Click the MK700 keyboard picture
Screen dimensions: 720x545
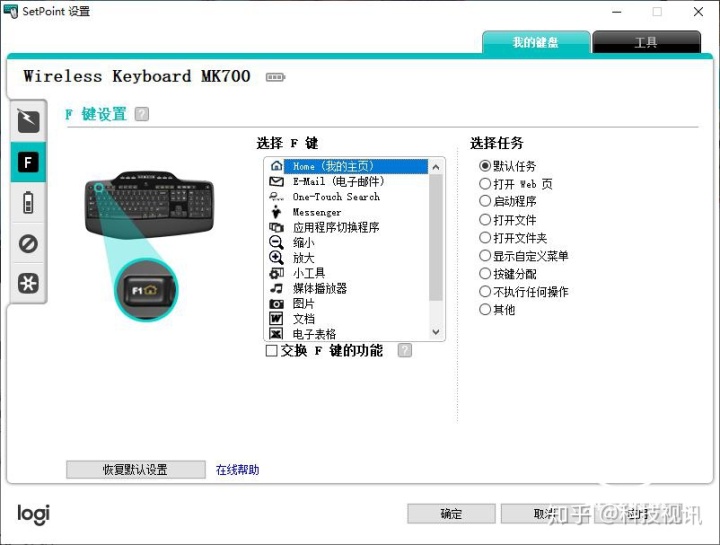point(149,205)
